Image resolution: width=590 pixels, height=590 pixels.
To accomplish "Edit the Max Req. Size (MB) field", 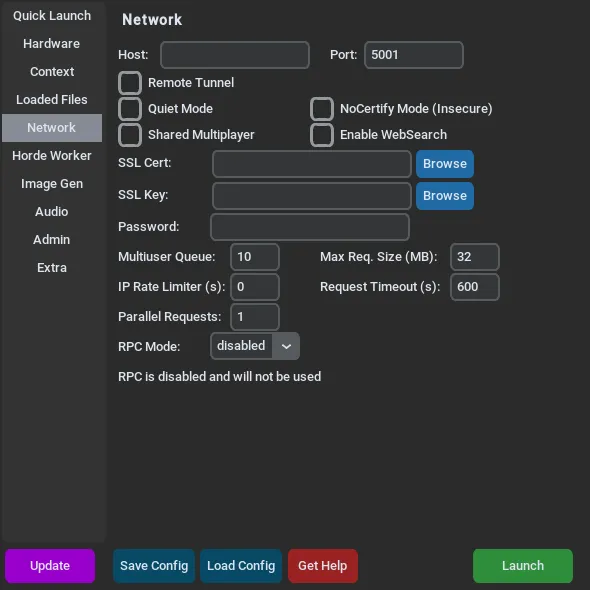I will pos(475,257).
